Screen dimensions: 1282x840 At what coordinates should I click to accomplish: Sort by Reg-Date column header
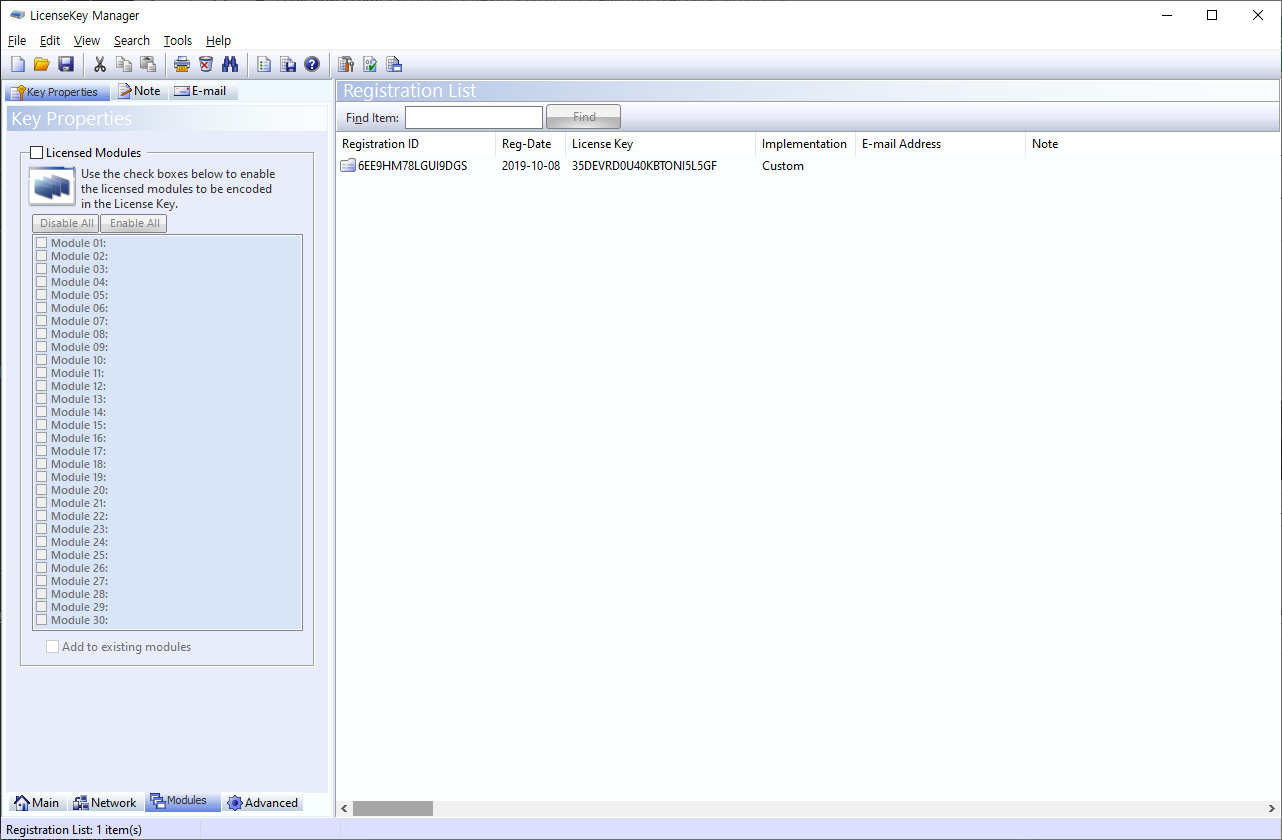coord(531,144)
